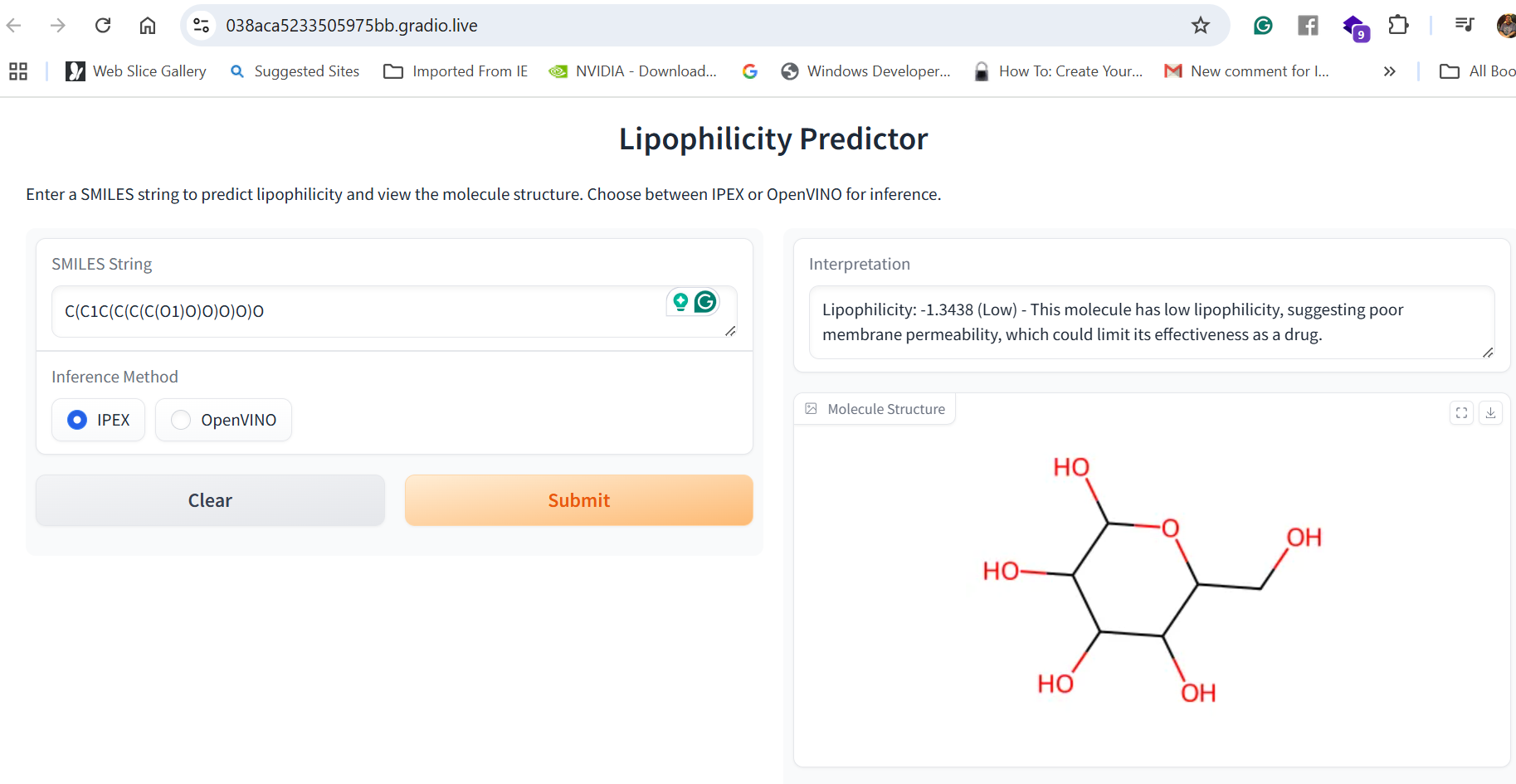The width and height of the screenshot is (1516, 784).
Task: Open the Imported From IE bookmark folder
Action: point(456,71)
